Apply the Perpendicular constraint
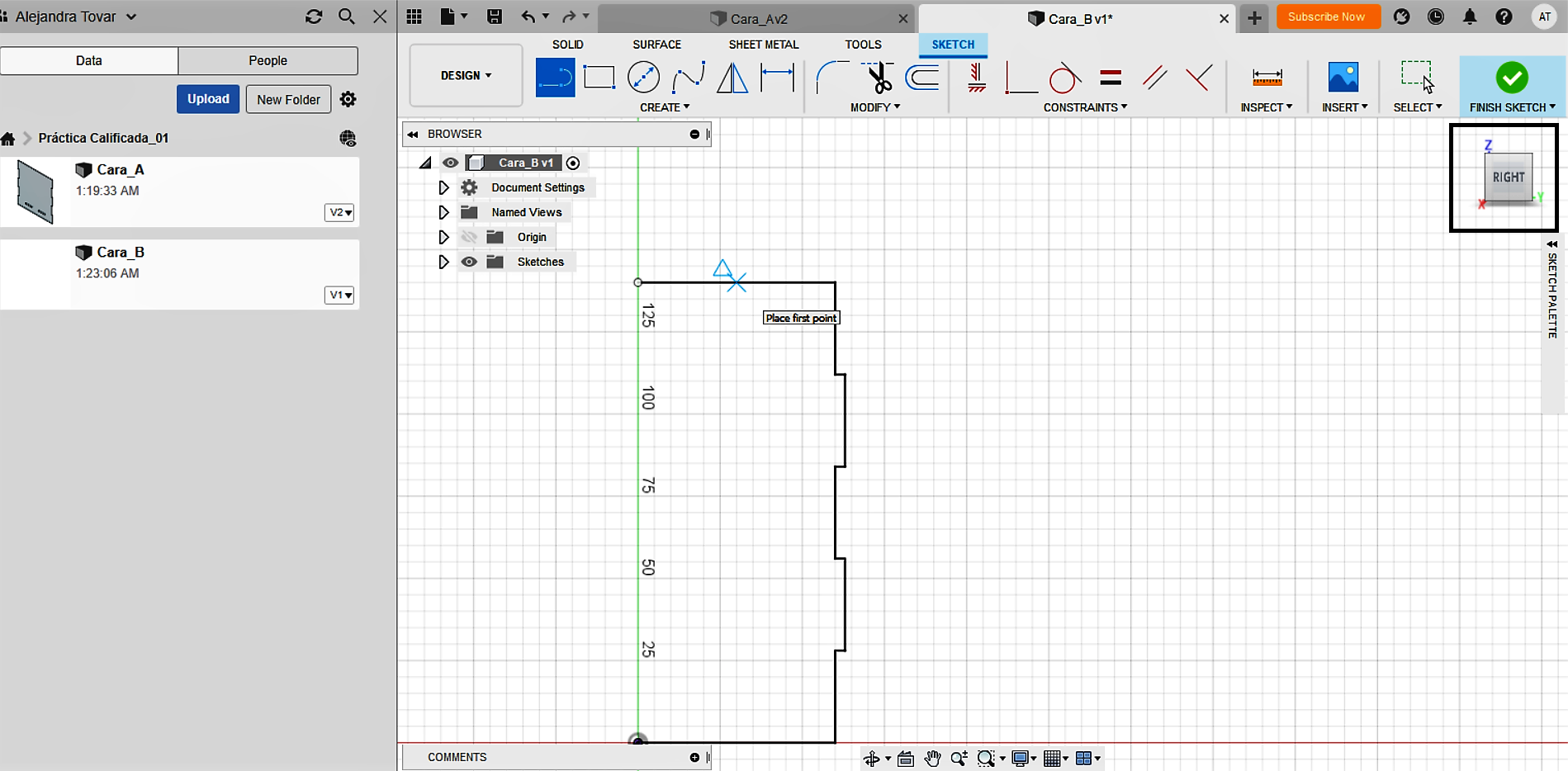Image resolution: width=1568 pixels, height=771 pixels. (x=1199, y=78)
